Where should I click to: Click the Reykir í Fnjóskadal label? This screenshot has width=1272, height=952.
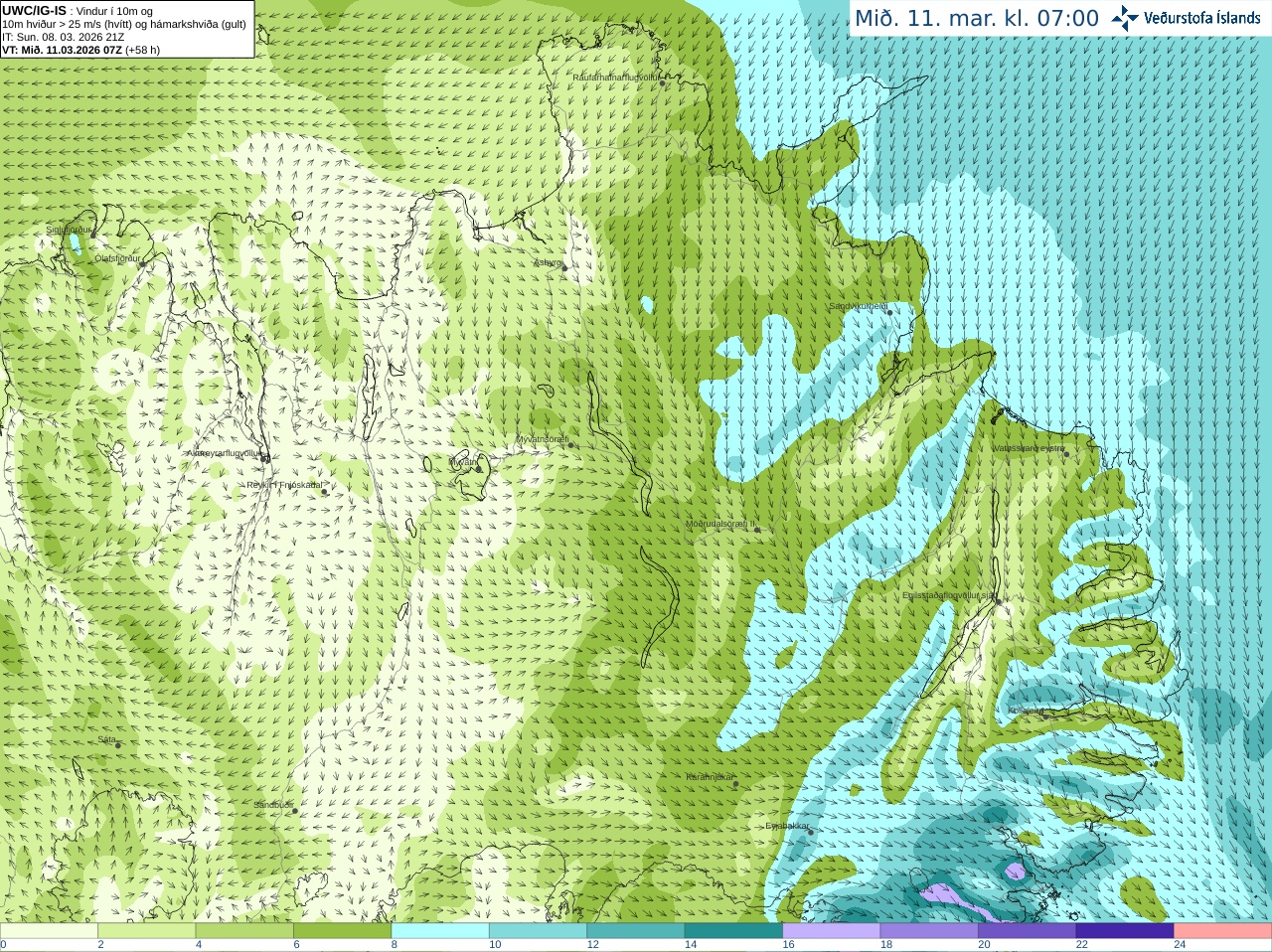click(286, 485)
